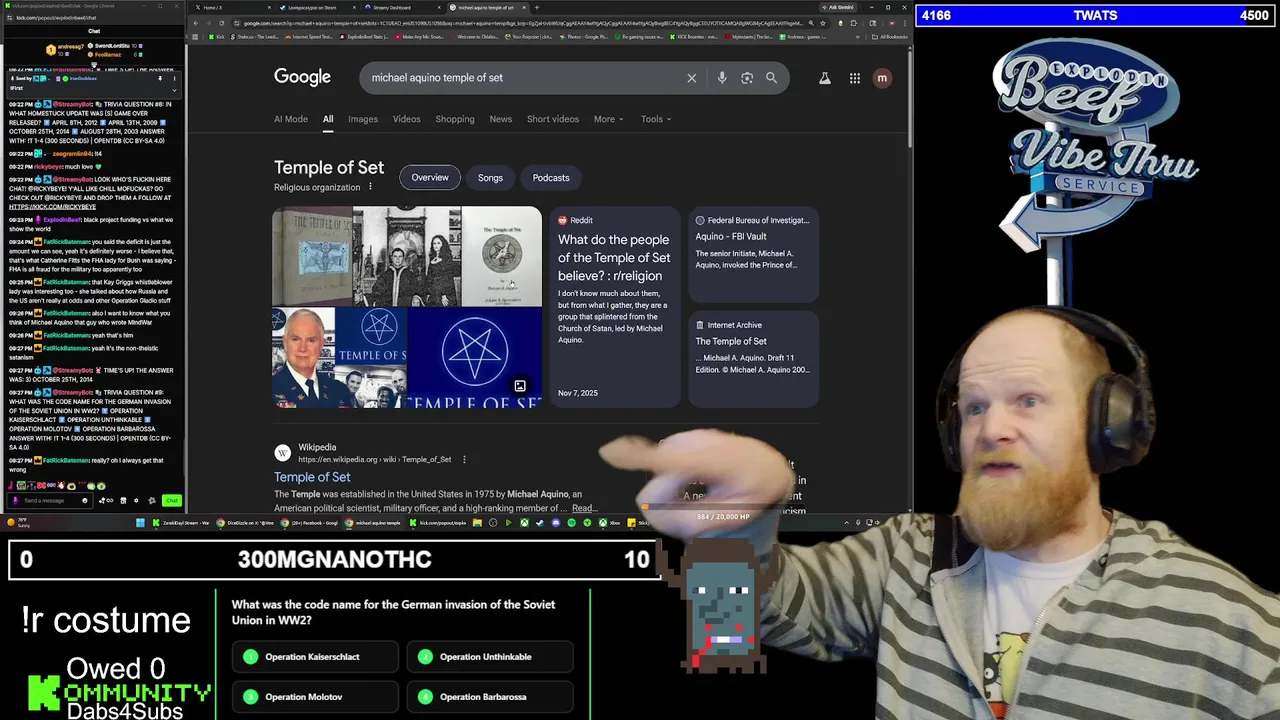Screen dimensions: 1280x720
Task: Expand the More search filters dropdown
Action: (608, 119)
